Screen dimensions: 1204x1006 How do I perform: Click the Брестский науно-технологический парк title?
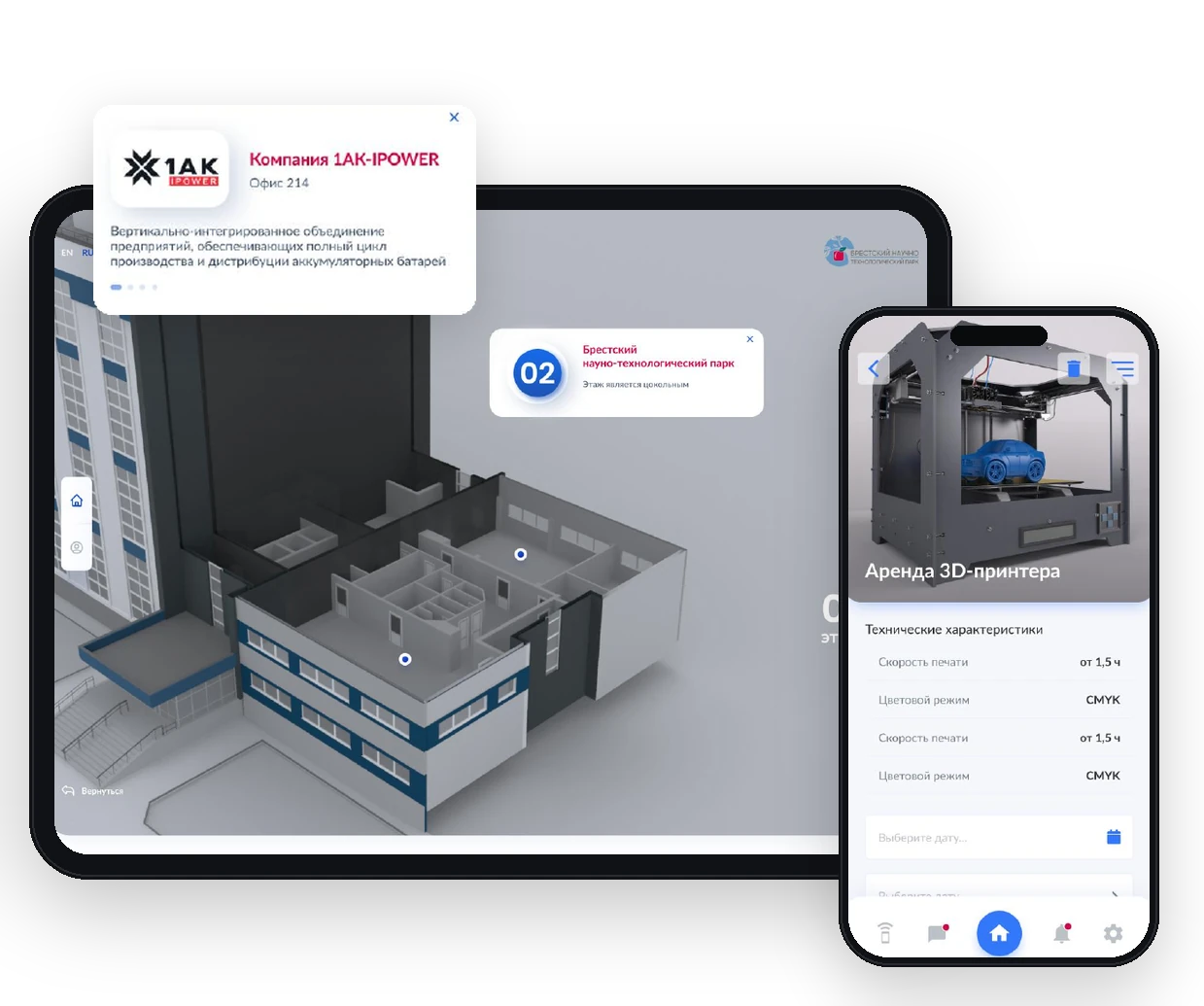point(658,356)
